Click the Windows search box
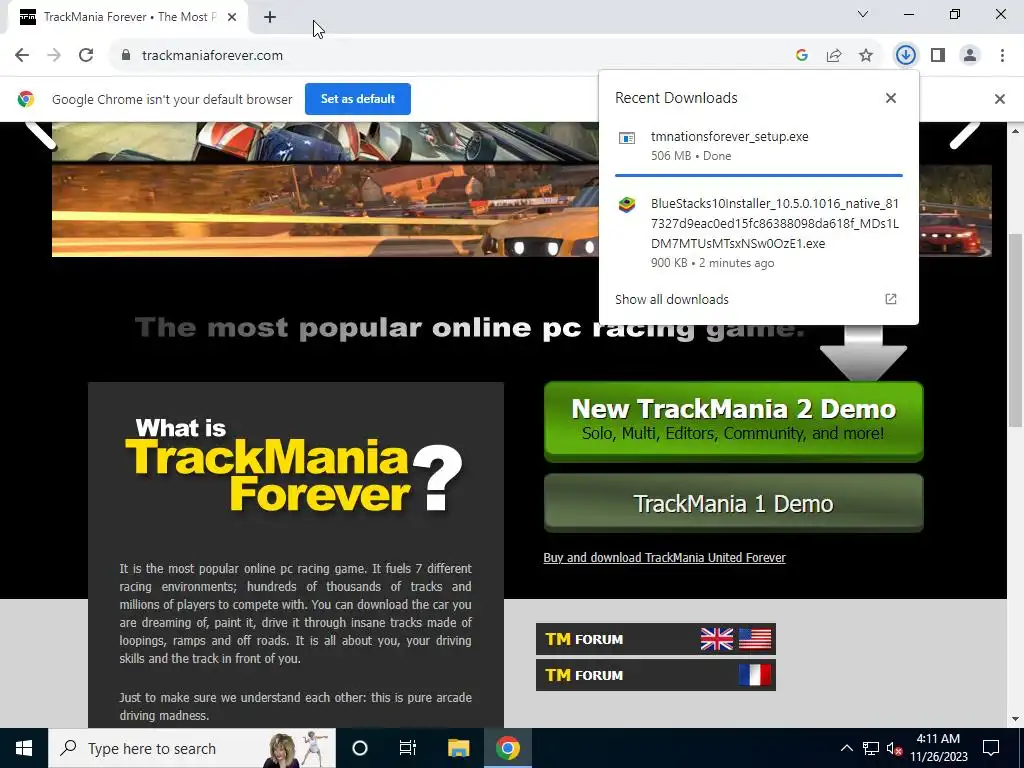 (x=192, y=748)
